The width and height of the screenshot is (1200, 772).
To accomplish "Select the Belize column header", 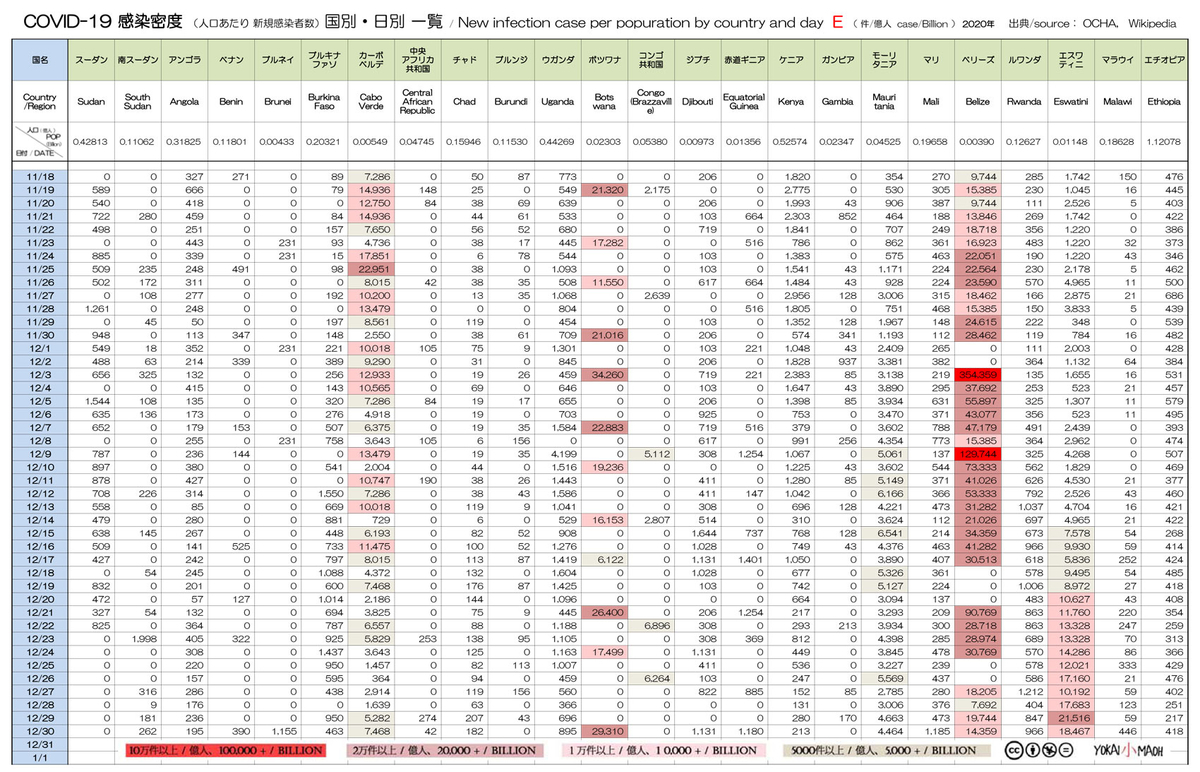I will (x=978, y=102).
